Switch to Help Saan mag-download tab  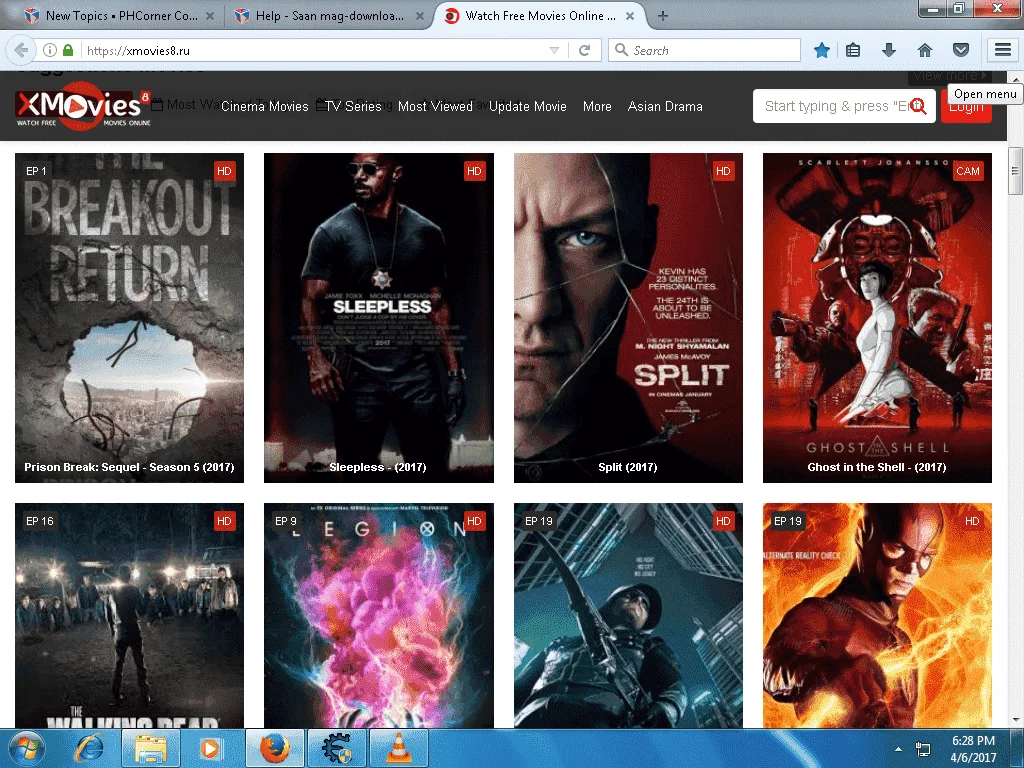click(x=328, y=16)
